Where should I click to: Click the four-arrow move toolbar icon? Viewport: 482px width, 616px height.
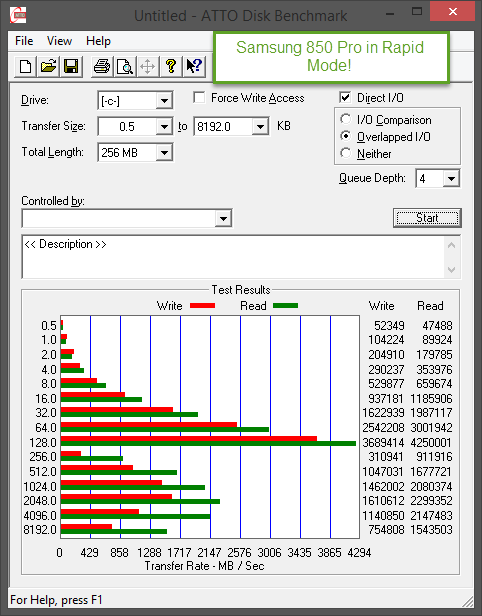pos(147,66)
